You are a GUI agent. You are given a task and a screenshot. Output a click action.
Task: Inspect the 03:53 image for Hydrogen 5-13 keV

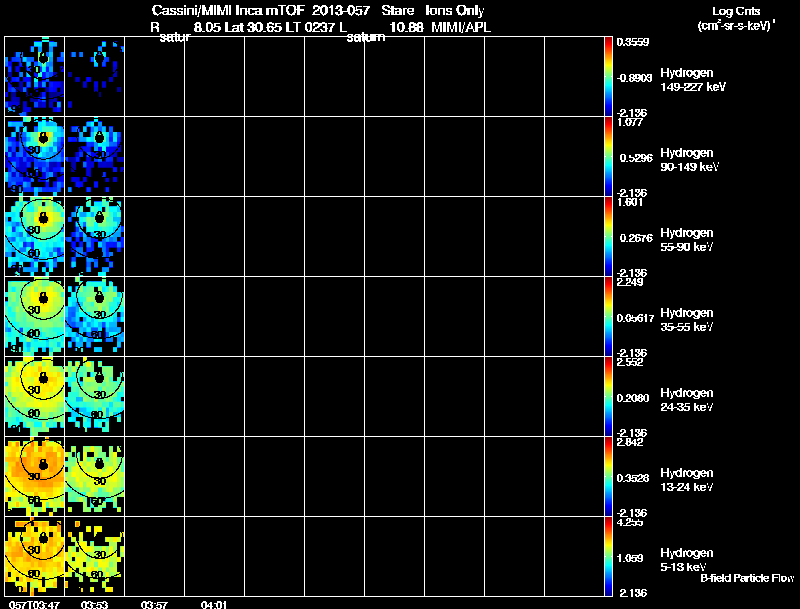click(x=94, y=557)
